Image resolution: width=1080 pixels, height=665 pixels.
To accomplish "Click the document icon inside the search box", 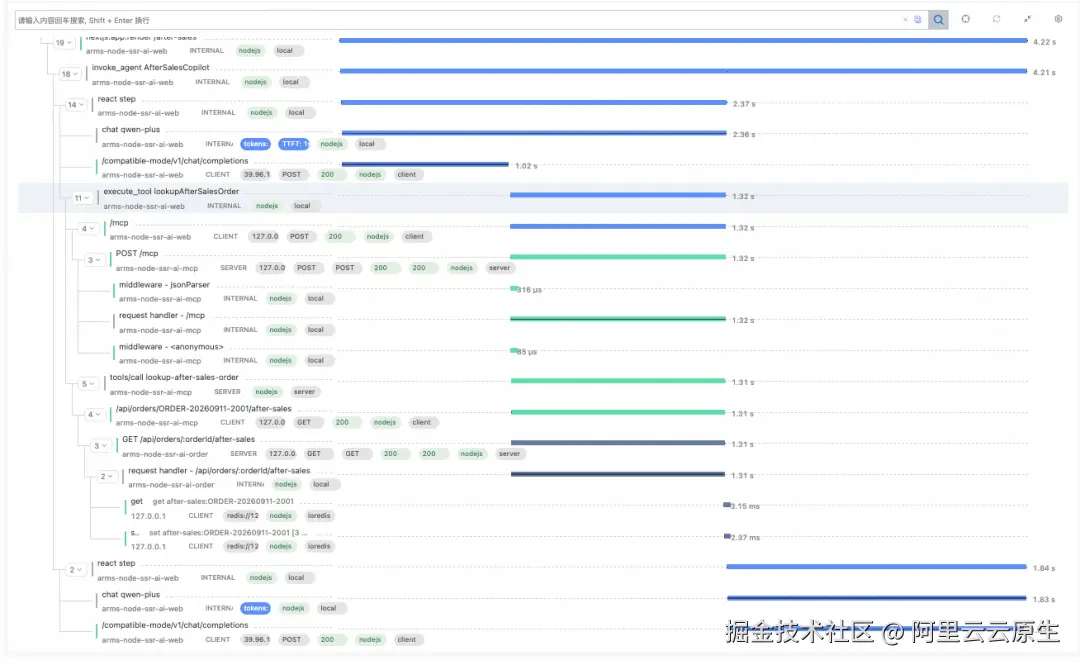I will click(x=917, y=20).
